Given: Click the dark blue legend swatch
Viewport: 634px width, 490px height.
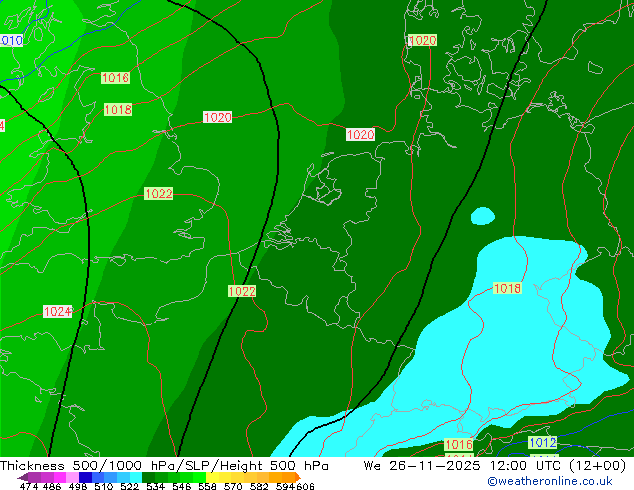Looking at the screenshot, I should (85, 477).
